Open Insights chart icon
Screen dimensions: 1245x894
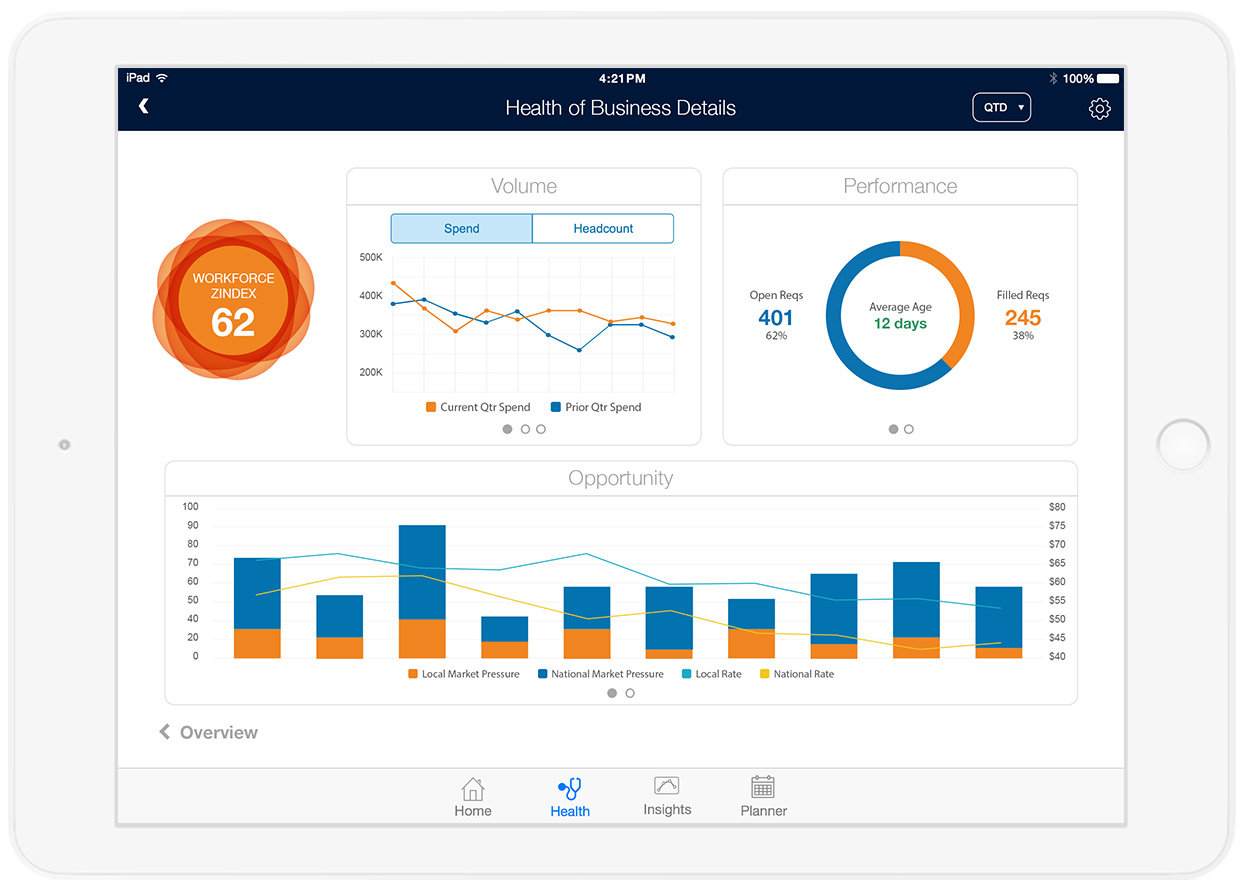click(x=667, y=786)
